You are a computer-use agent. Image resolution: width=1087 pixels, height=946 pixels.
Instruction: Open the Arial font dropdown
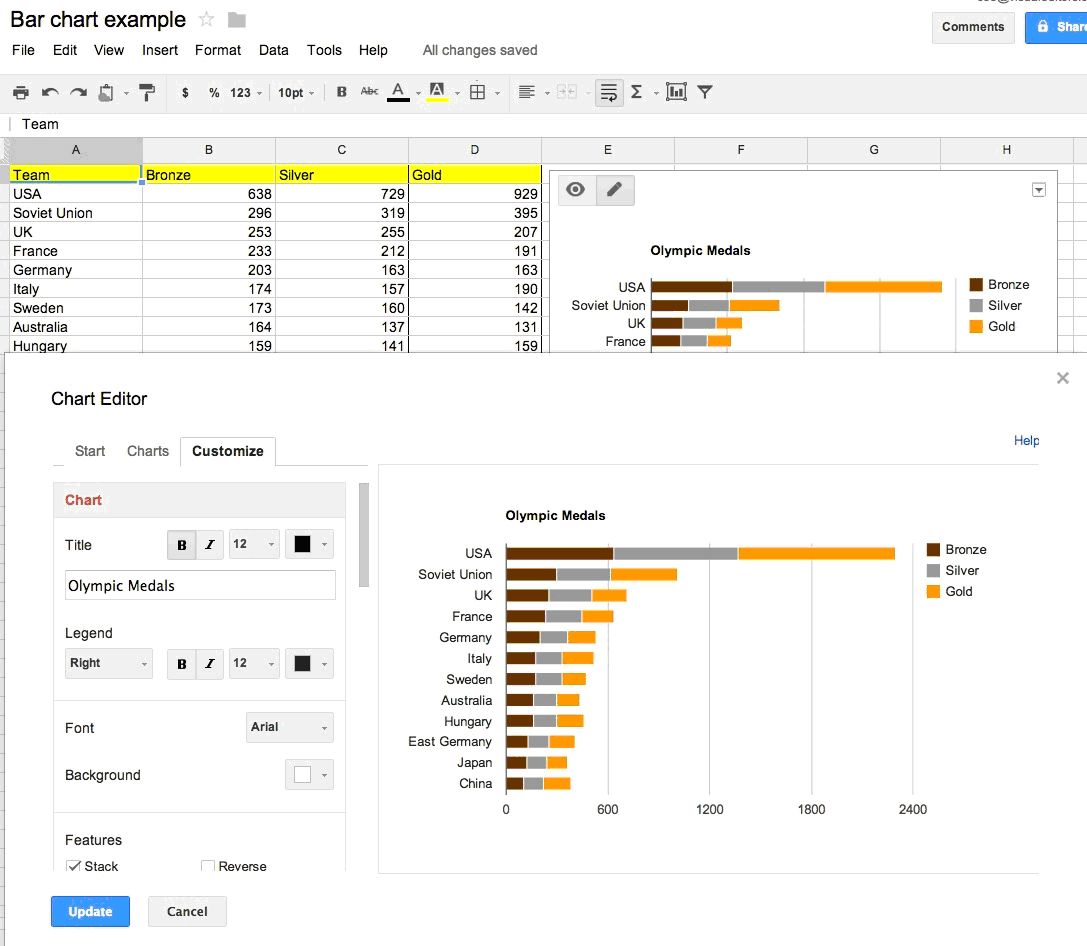pos(290,727)
